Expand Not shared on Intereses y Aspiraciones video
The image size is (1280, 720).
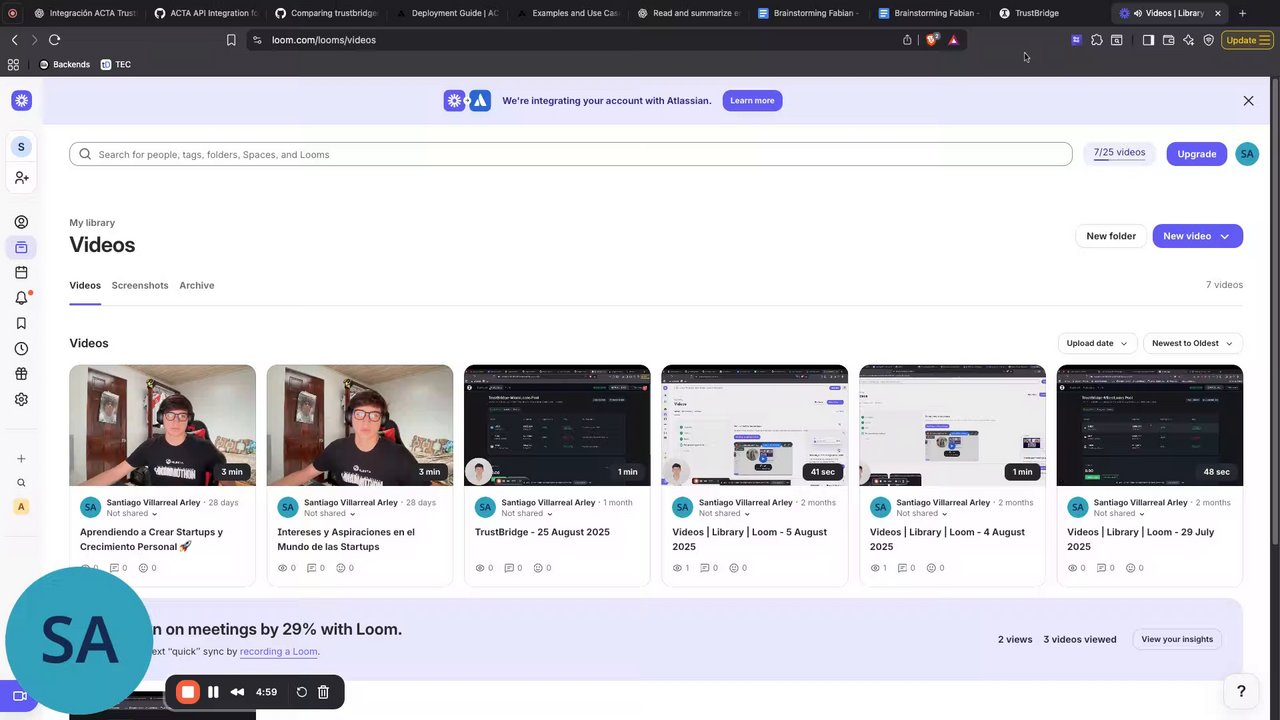coord(330,513)
